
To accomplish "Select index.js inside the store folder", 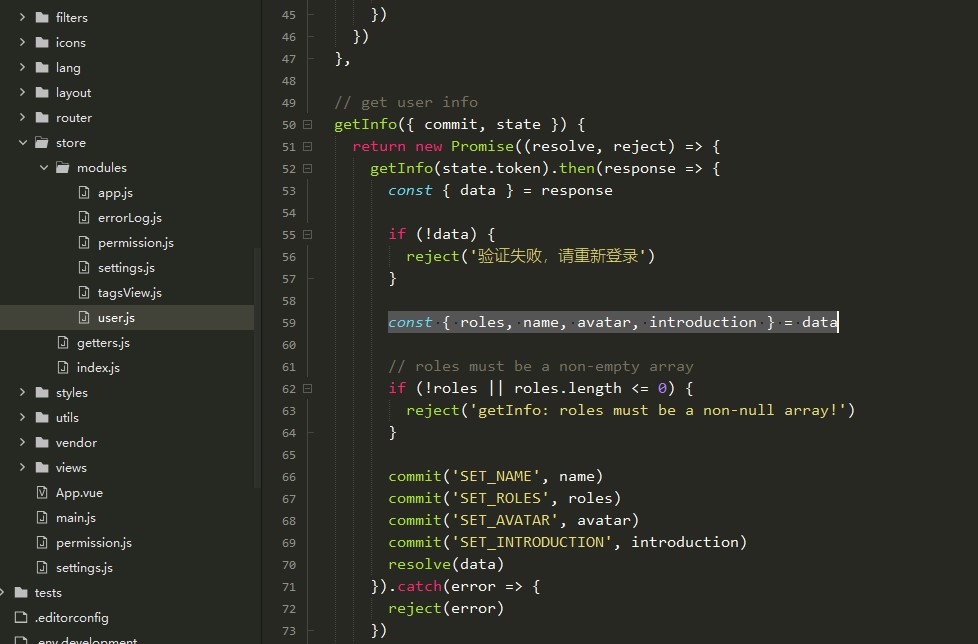I will [x=97, y=367].
